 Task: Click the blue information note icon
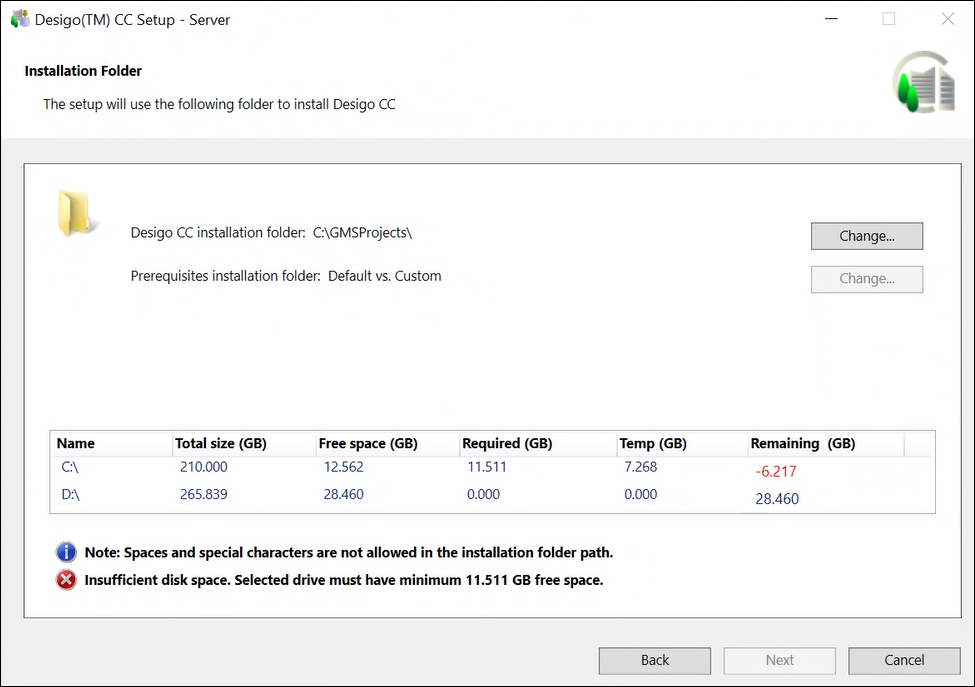coord(66,552)
